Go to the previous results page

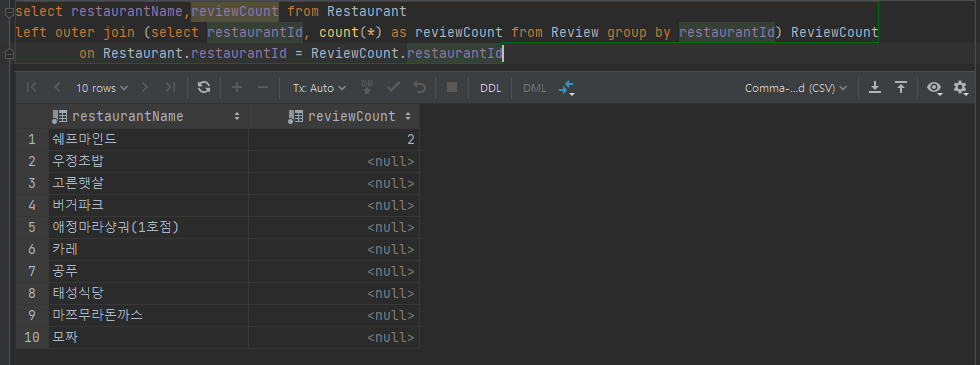click(x=57, y=88)
